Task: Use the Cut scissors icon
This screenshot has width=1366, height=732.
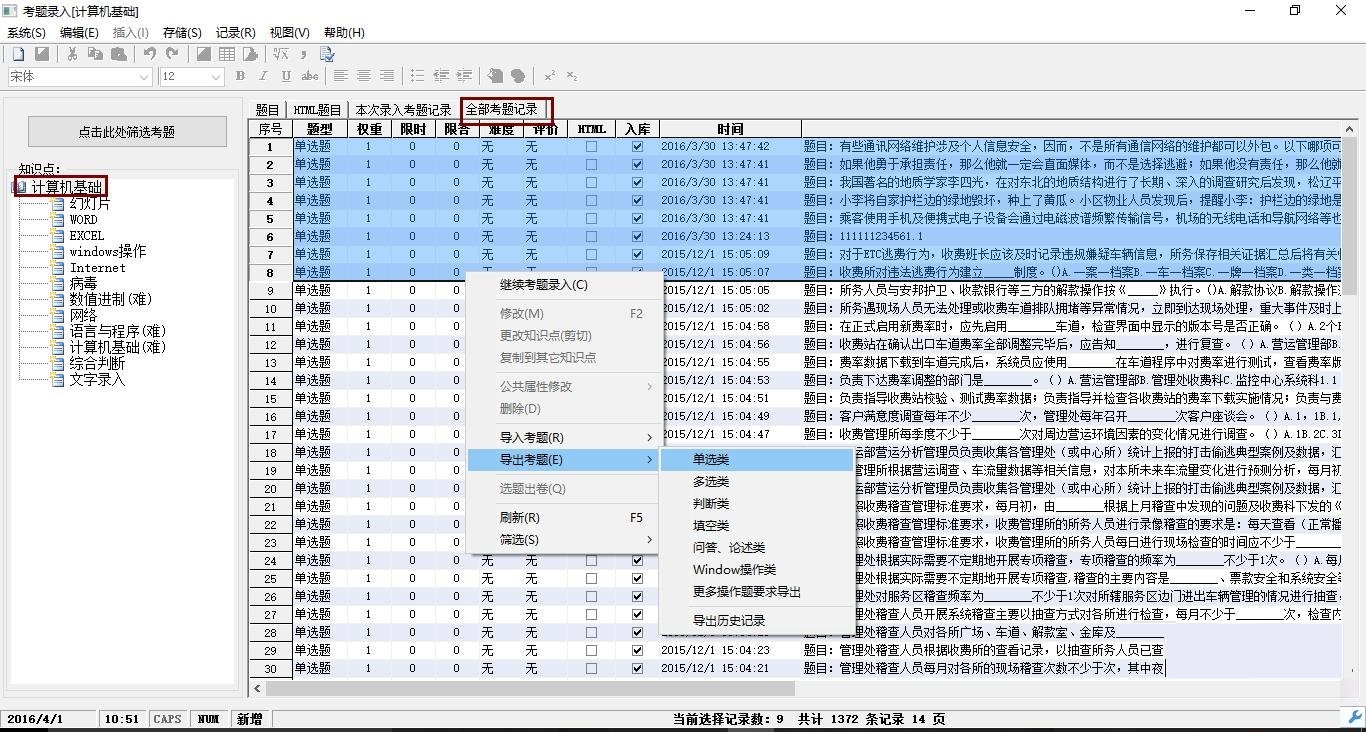Action: 72,54
